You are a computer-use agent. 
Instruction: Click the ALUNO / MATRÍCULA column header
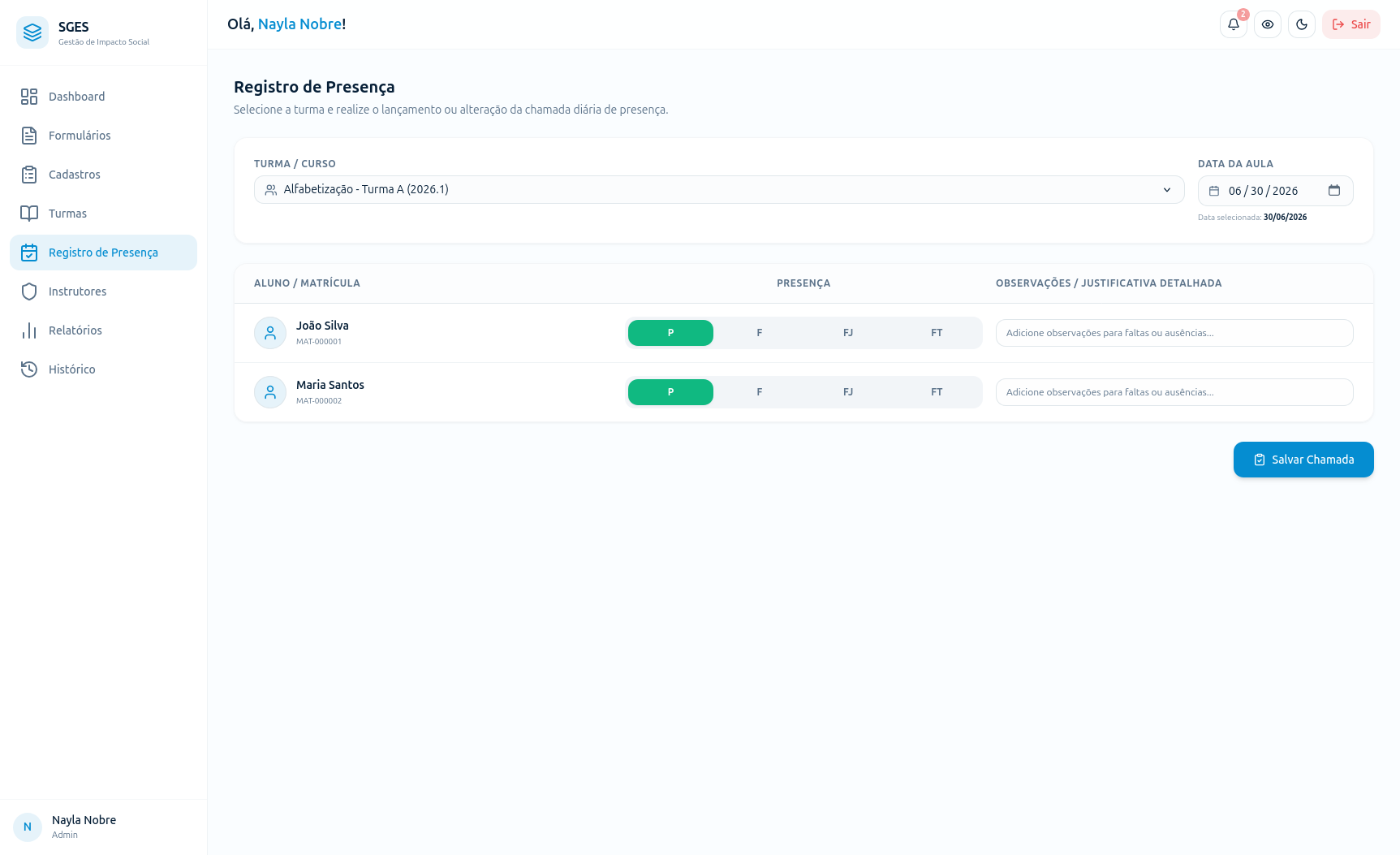click(307, 283)
